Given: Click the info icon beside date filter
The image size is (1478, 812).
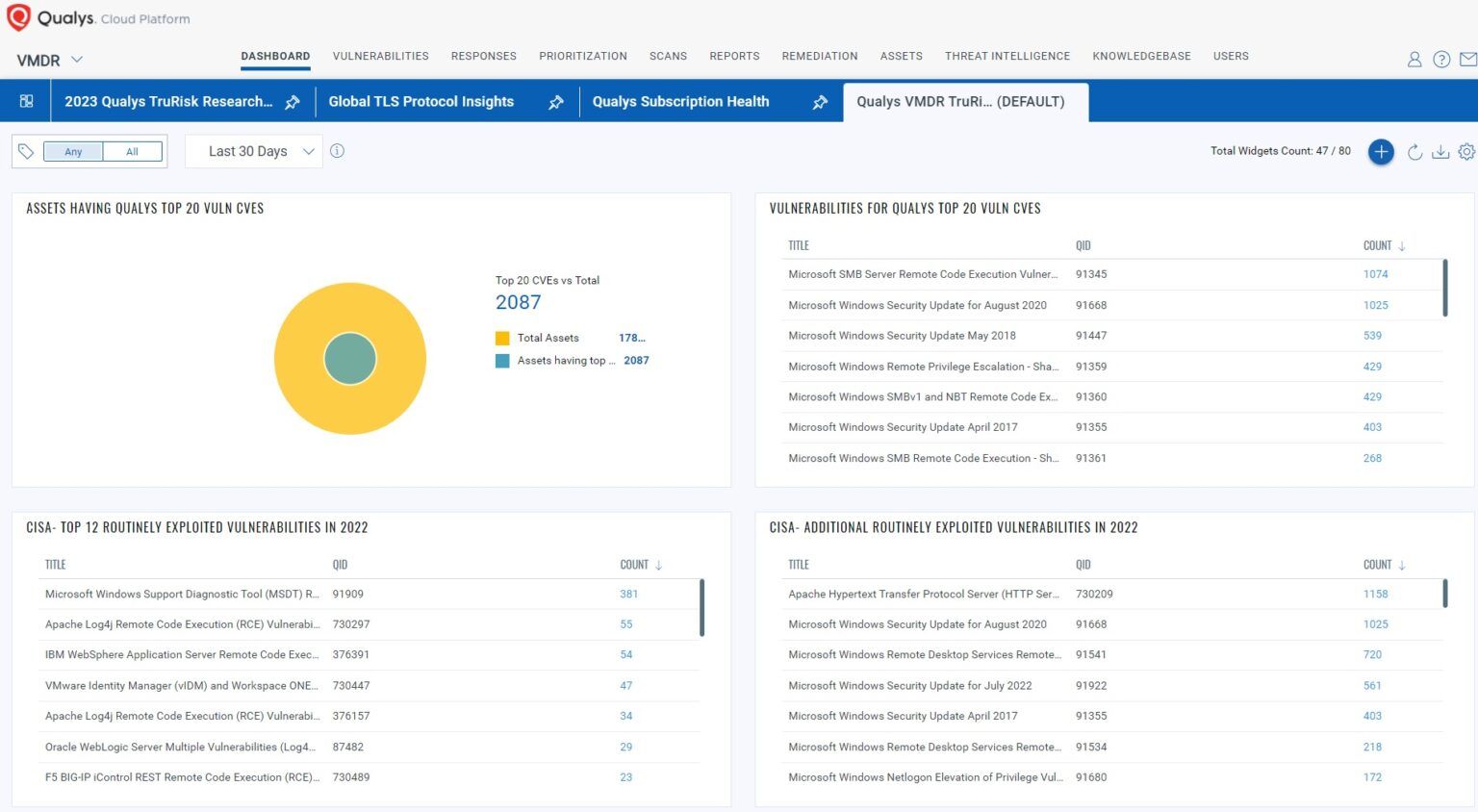Looking at the screenshot, I should tap(338, 151).
